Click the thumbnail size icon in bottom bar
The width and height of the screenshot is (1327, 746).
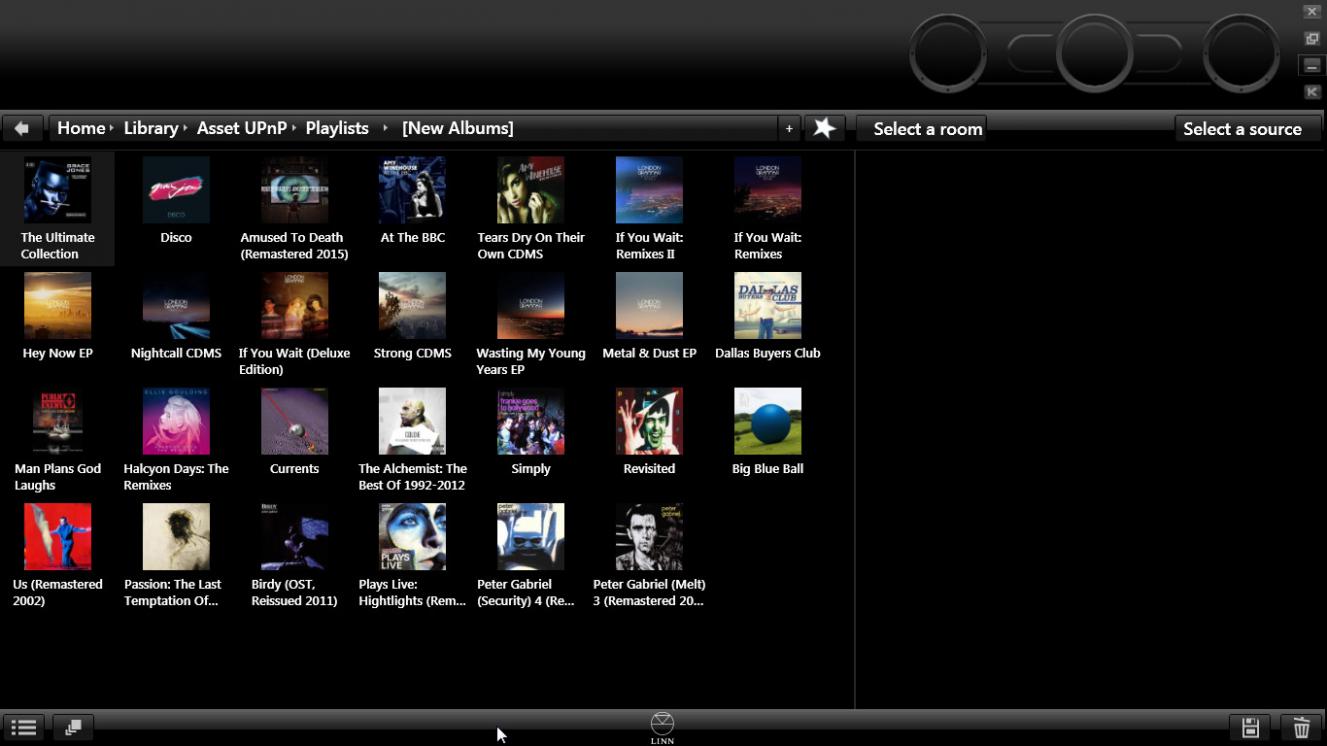73,728
